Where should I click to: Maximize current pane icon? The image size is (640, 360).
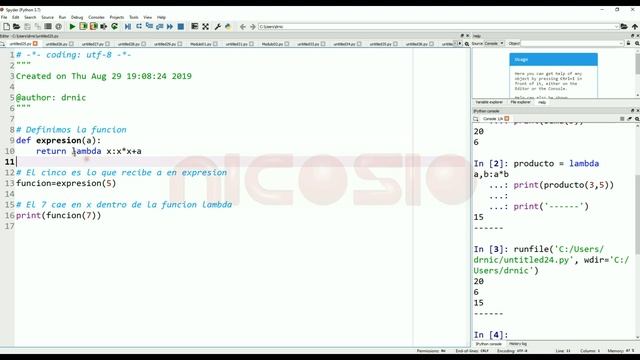pyautogui.click(x=195, y=27)
